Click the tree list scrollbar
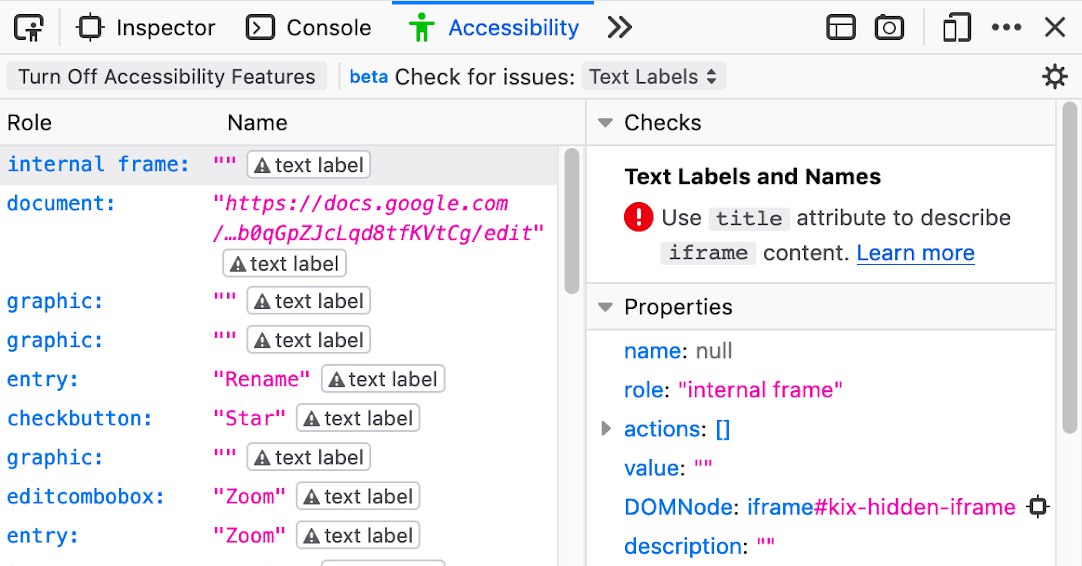Screen dimensions: 1082x566 tap(571, 221)
